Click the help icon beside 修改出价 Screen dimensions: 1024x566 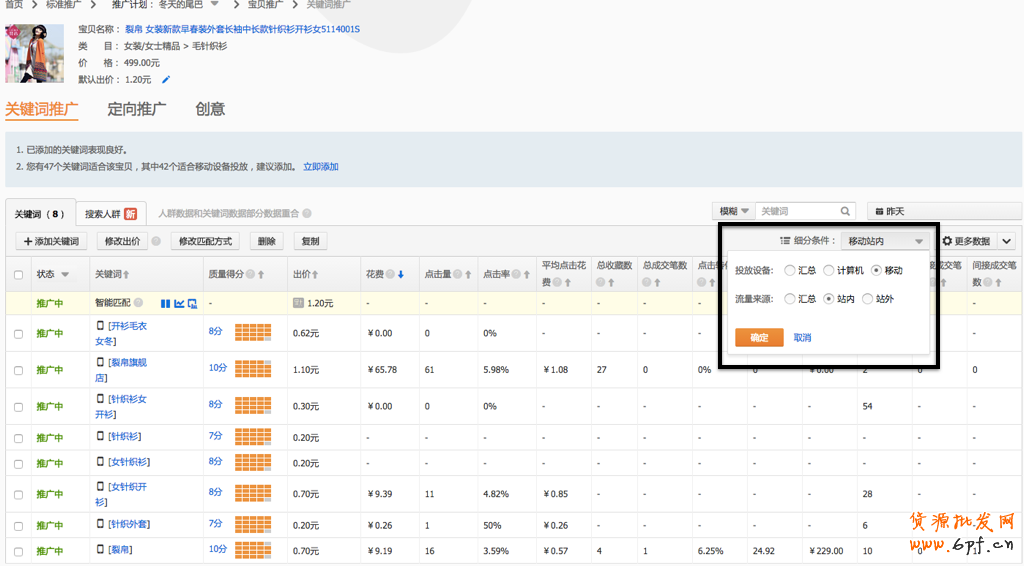[156, 241]
